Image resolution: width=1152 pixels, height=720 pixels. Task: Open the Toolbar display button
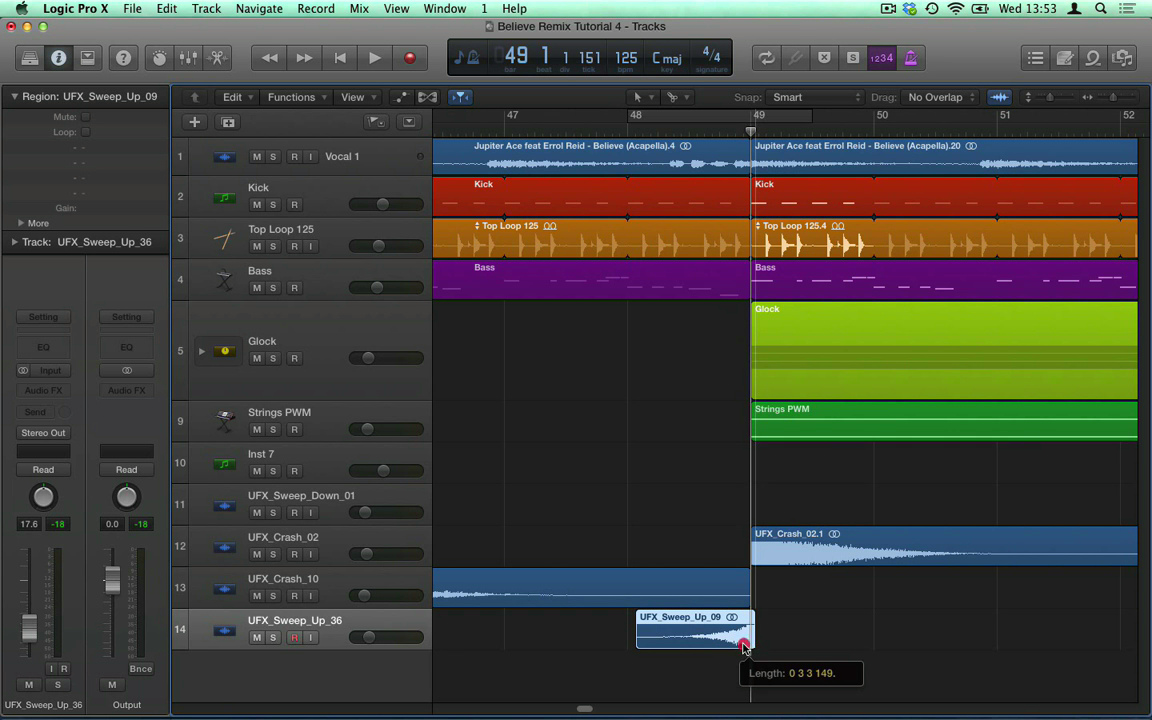(x=87, y=58)
